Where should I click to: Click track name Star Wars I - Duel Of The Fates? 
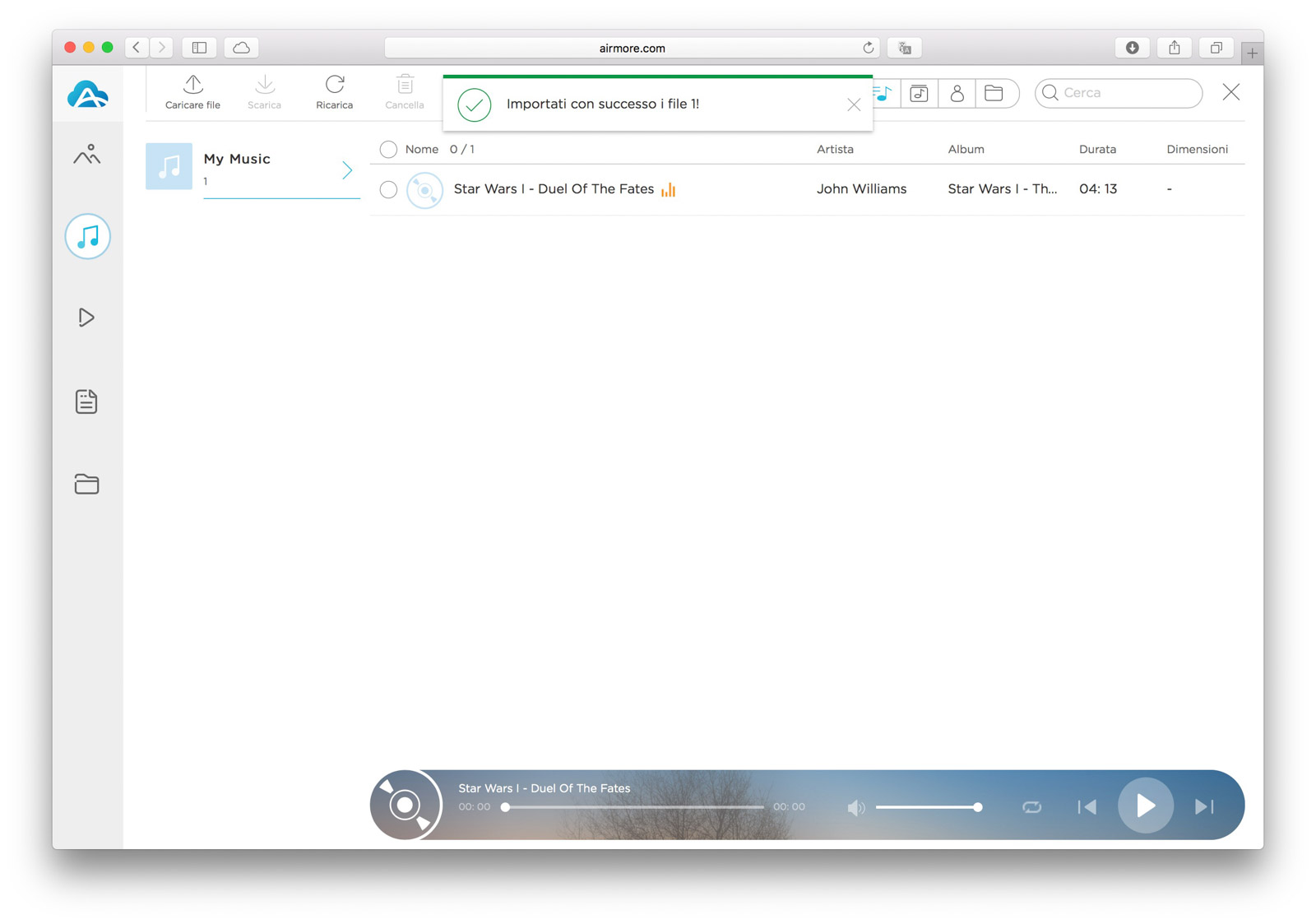point(554,189)
